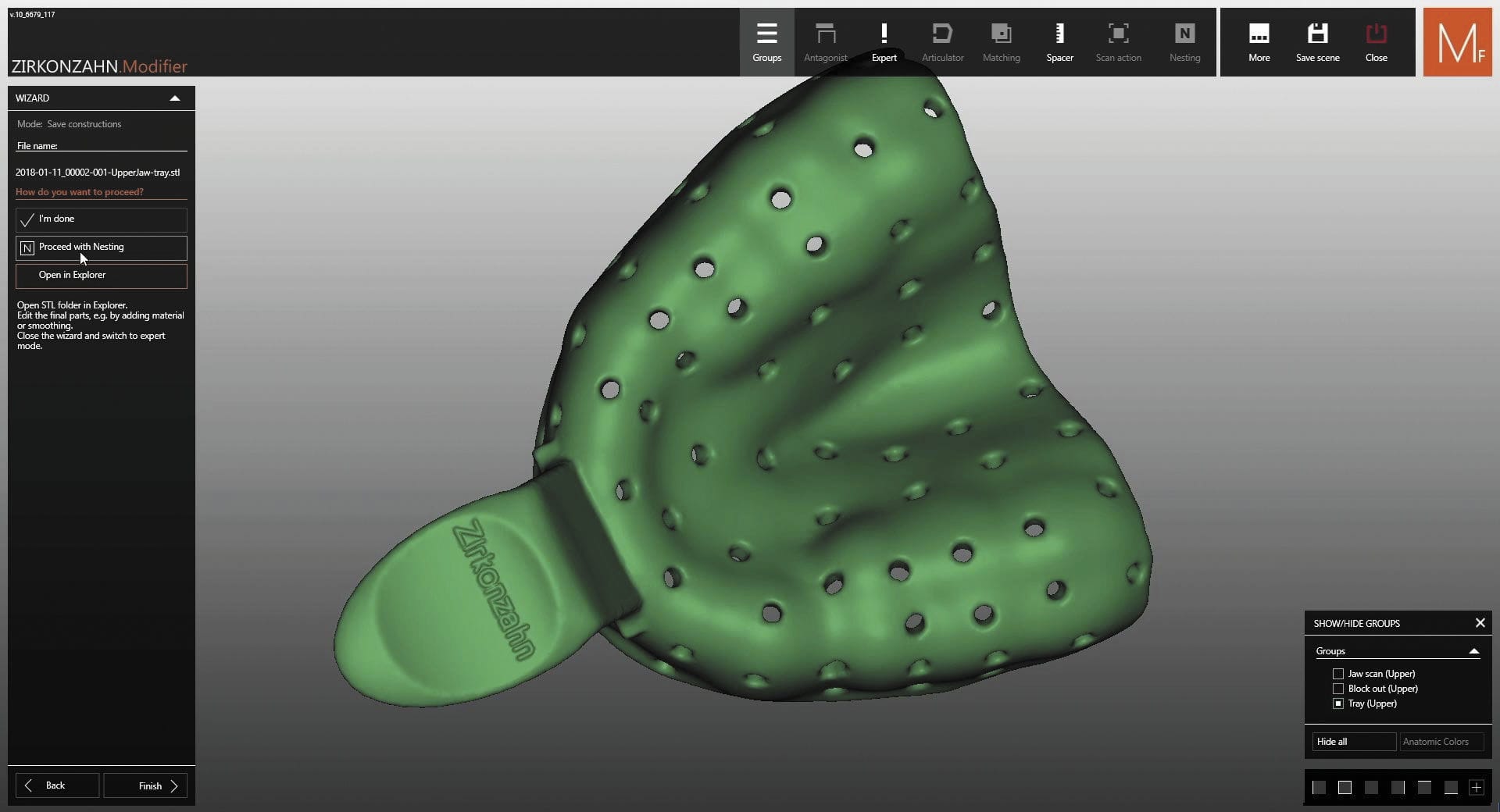This screenshot has height=812, width=1500.
Task: Open the Spacer tool
Action: pyautogui.click(x=1059, y=42)
